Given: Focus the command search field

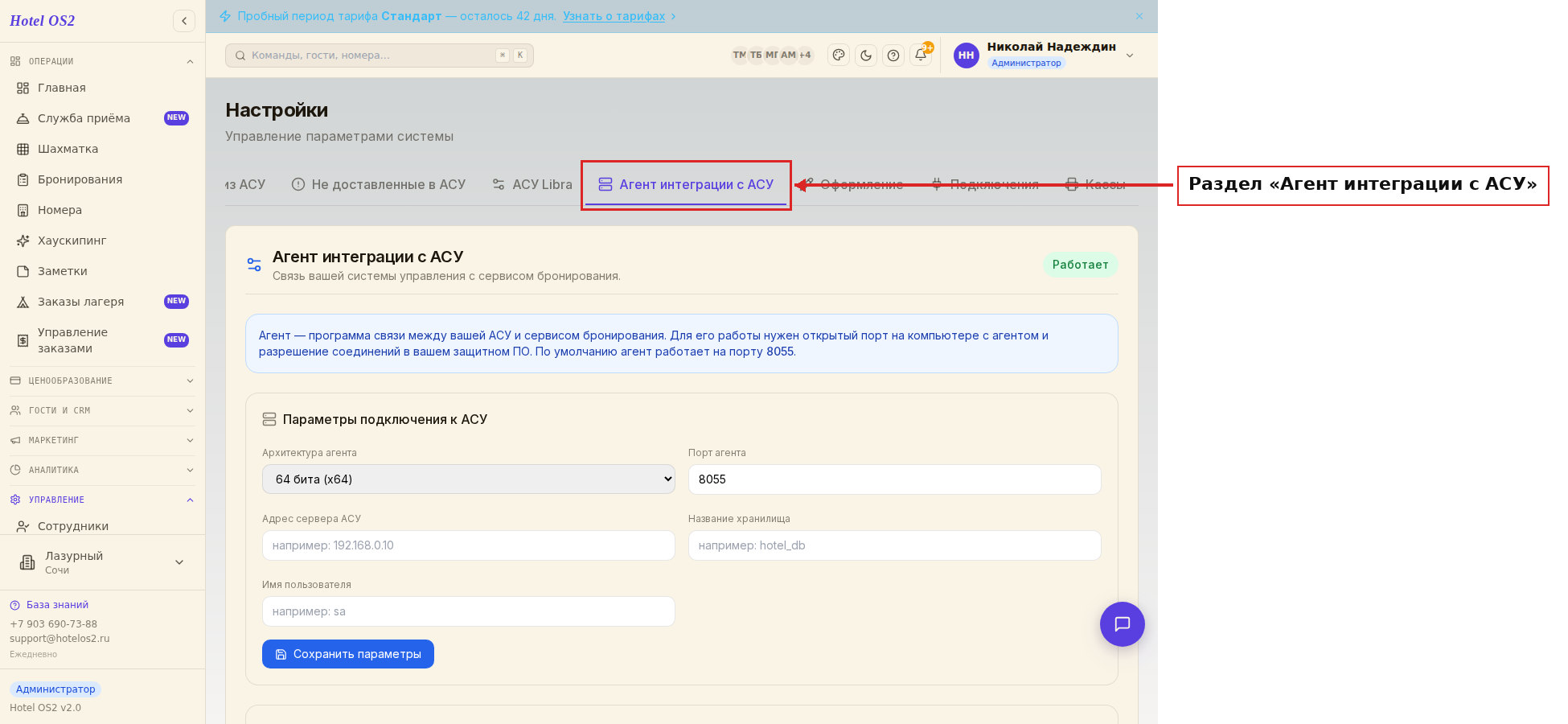Looking at the screenshot, I should (x=380, y=56).
